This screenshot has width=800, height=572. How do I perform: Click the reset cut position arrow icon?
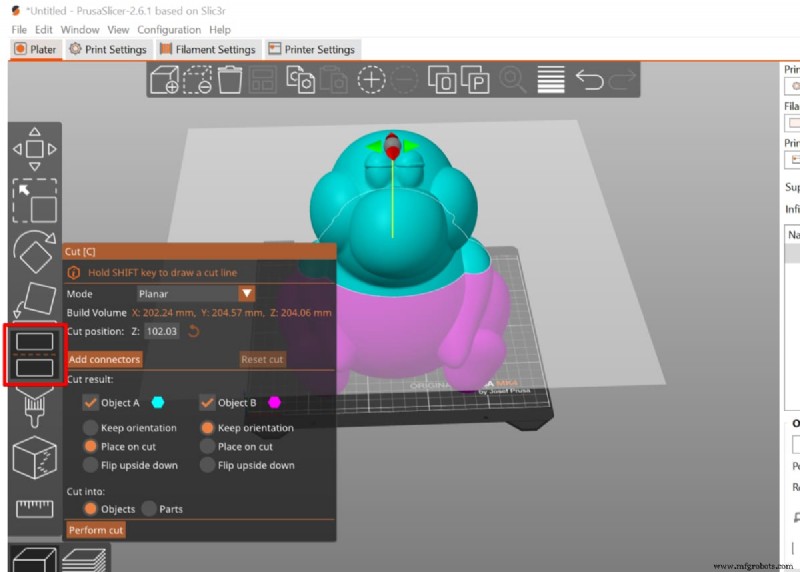click(x=193, y=332)
